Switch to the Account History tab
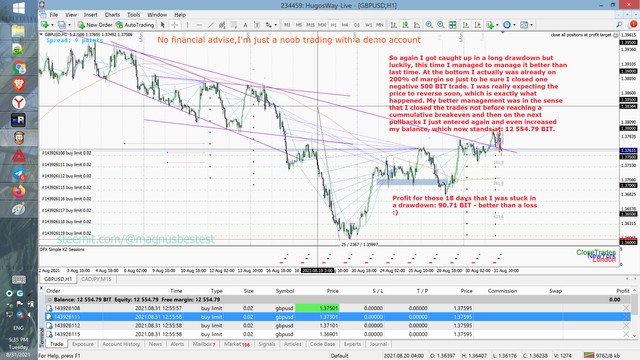 (x=121, y=344)
